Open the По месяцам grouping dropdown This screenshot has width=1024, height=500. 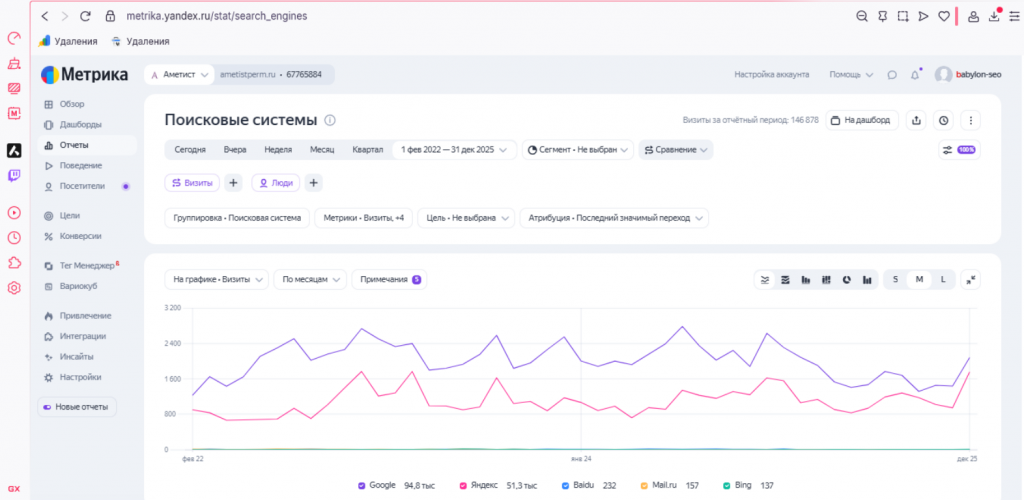pos(310,279)
